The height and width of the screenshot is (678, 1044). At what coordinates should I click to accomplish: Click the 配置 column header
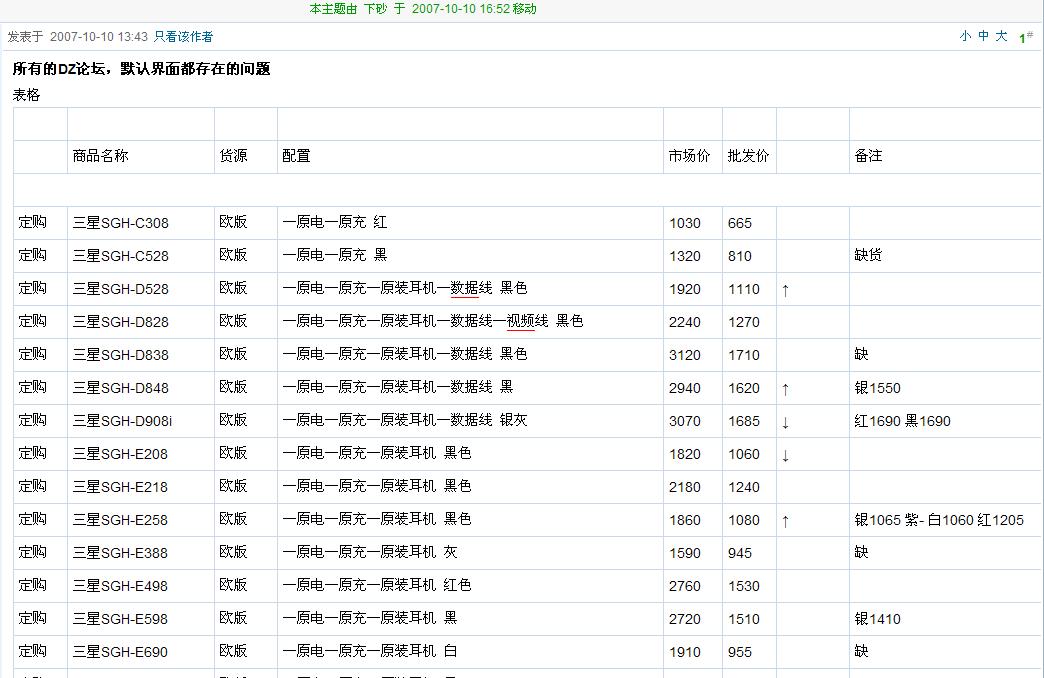pyautogui.click(x=296, y=156)
